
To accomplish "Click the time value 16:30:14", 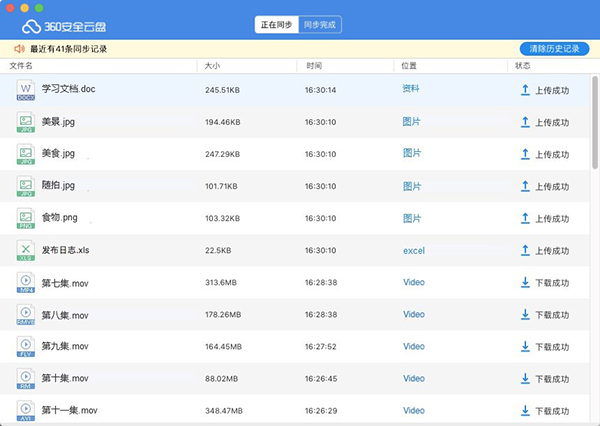I will pos(321,90).
